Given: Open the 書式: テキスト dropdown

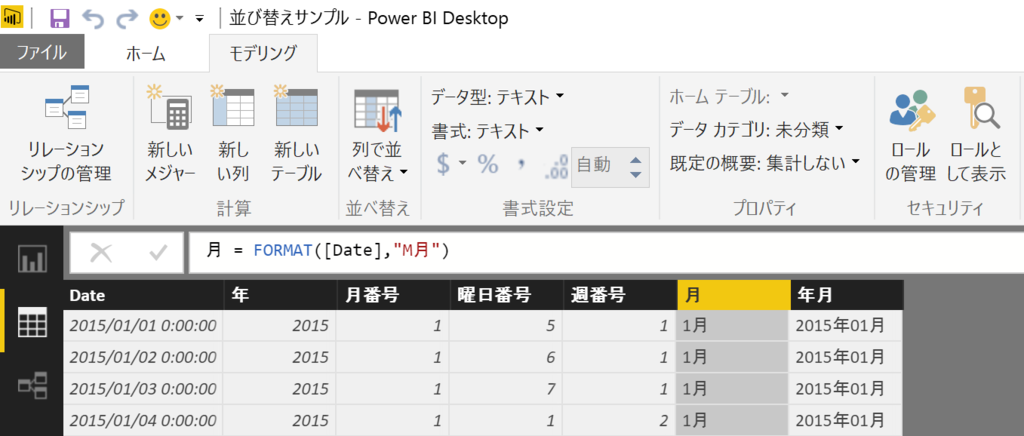Looking at the screenshot, I should click(487, 131).
